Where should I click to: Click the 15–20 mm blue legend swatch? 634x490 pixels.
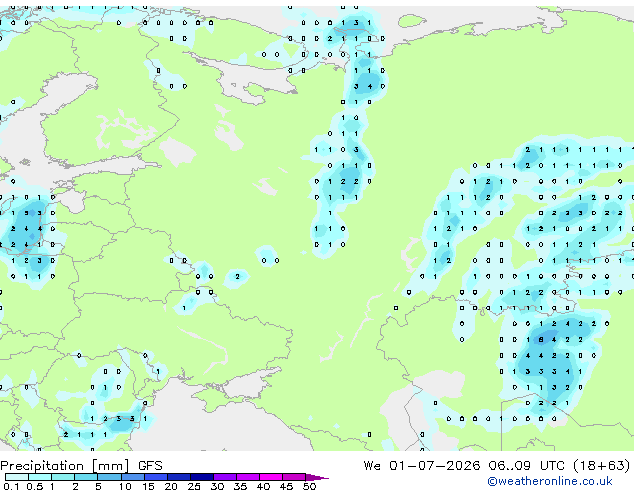point(155,477)
